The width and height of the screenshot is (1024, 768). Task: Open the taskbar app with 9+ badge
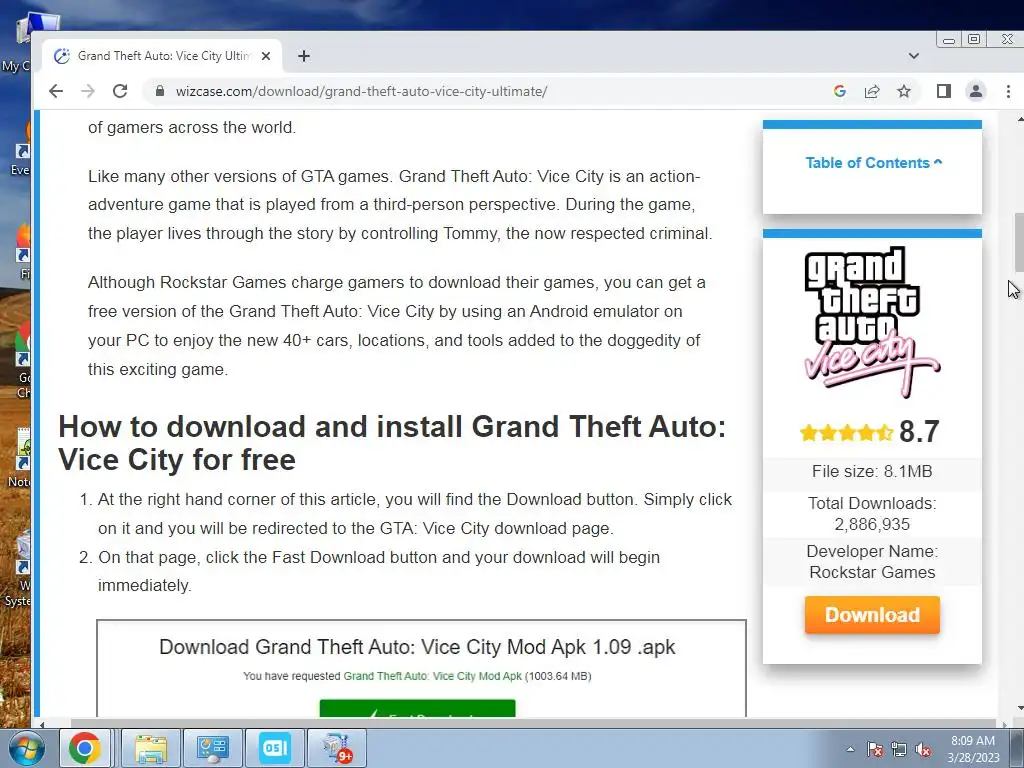coord(337,748)
